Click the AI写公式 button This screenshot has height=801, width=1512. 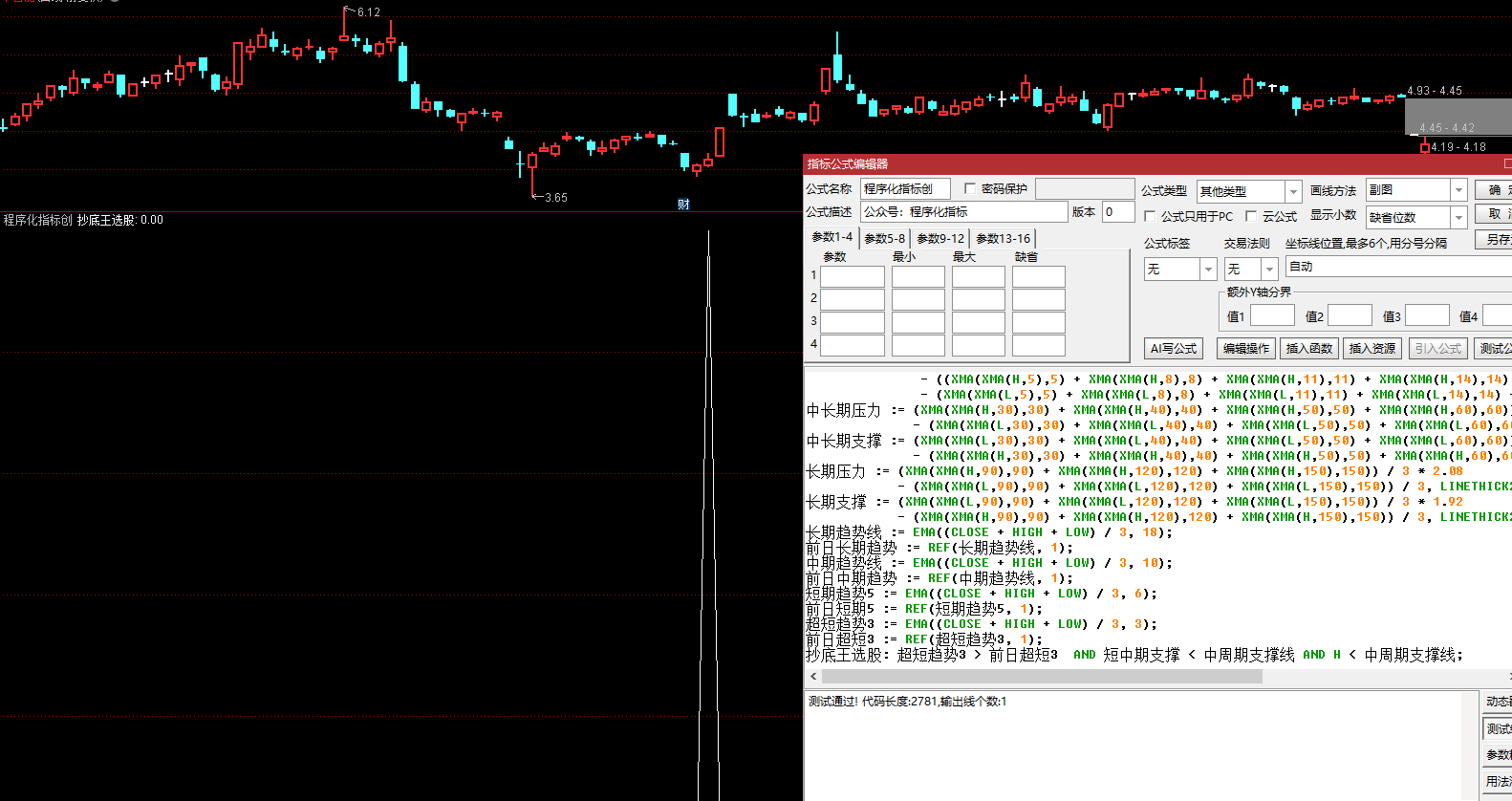pyautogui.click(x=1173, y=349)
